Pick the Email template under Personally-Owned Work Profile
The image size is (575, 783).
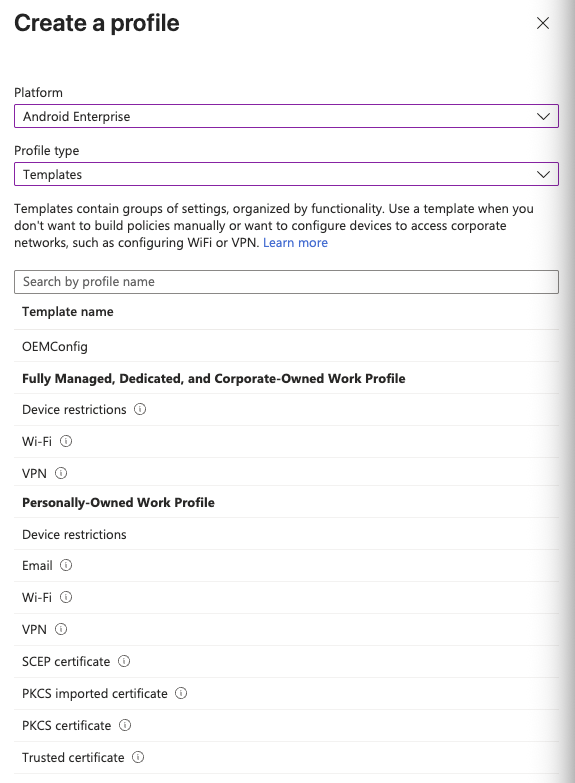(286, 566)
